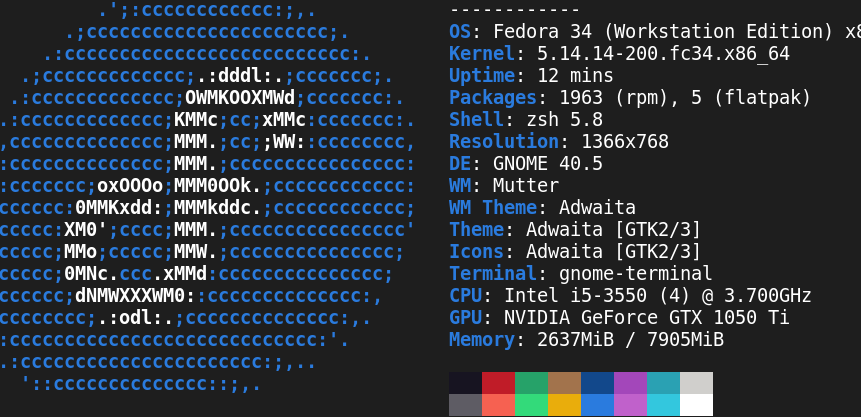The width and height of the screenshot is (861, 417).
Task: Select the light gray color block
Action: point(696,383)
